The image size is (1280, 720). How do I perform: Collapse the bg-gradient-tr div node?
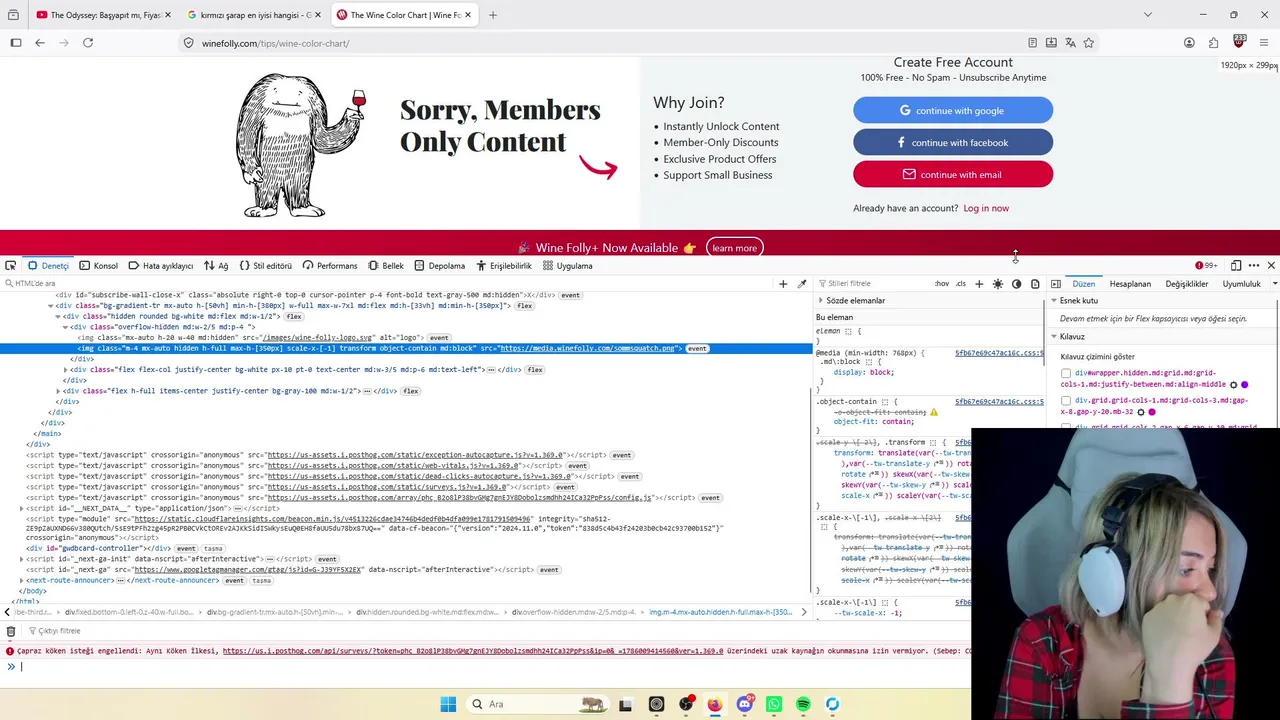click(50, 306)
